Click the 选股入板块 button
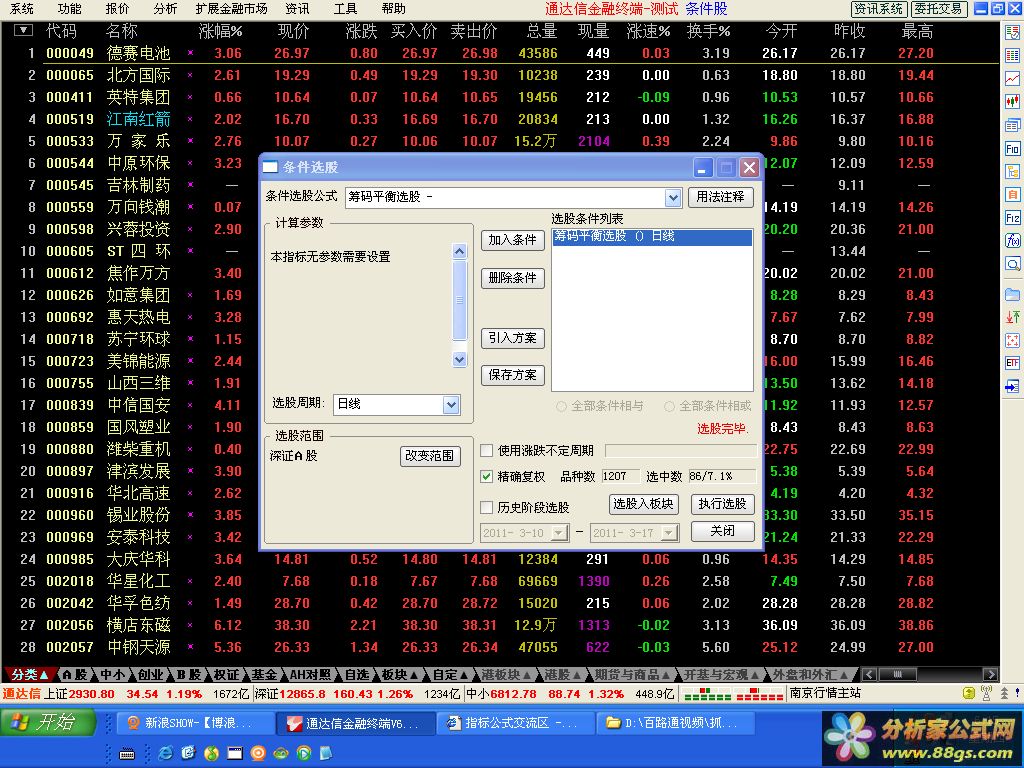 [643, 504]
